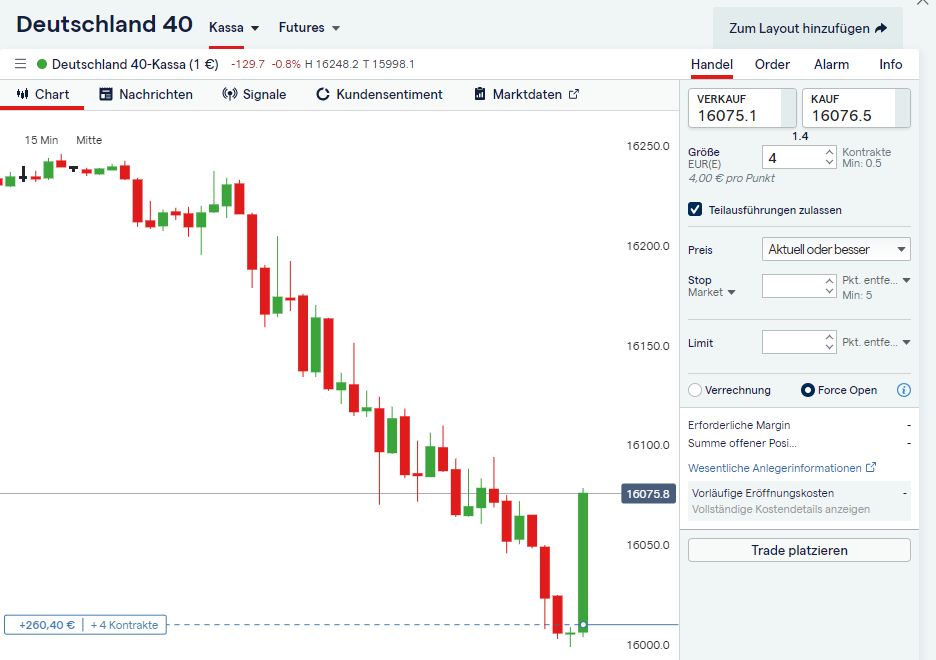Image resolution: width=936 pixels, height=660 pixels.
Task: Open the Kundensentiment tab
Action: pos(379,94)
